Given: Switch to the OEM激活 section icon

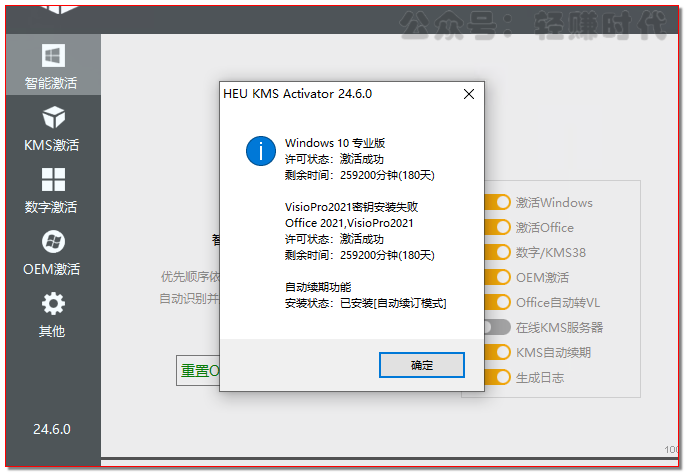Looking at the screenshot, I should pos(52,241).
